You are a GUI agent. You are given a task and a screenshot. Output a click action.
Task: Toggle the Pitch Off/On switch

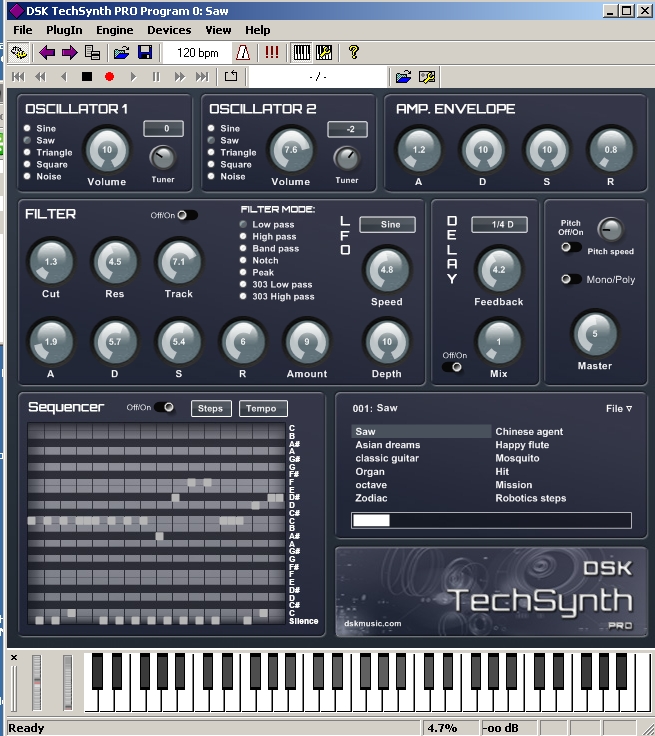pyautogui.click(x=571, y=247)
